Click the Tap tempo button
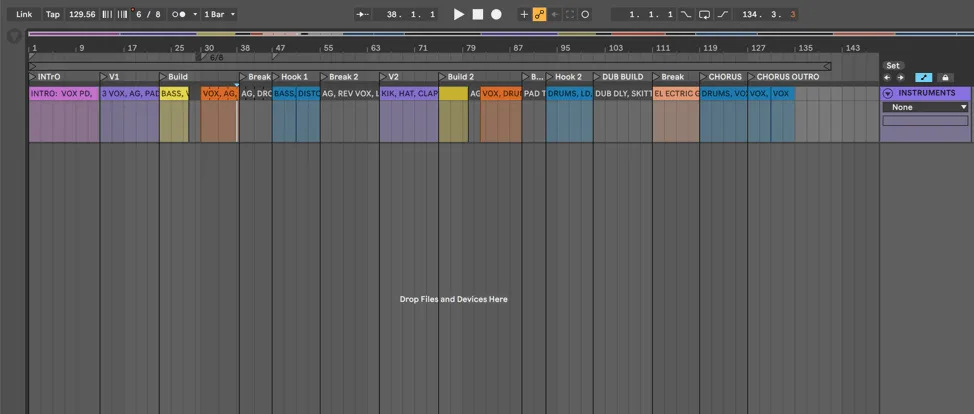 coord(53,14)
